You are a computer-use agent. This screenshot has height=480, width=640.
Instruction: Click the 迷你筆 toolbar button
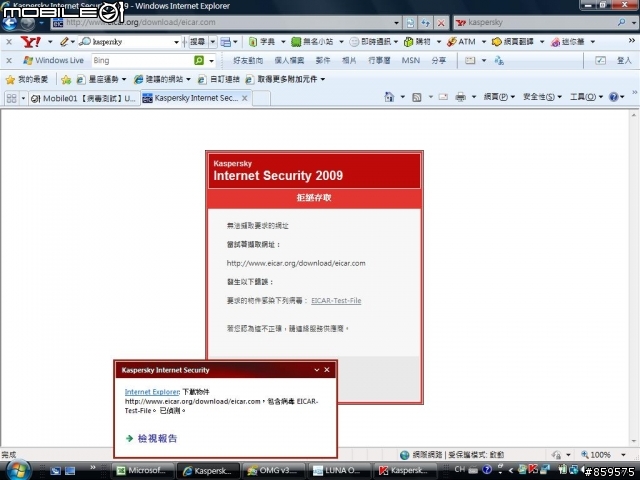[x=567, y=42]
